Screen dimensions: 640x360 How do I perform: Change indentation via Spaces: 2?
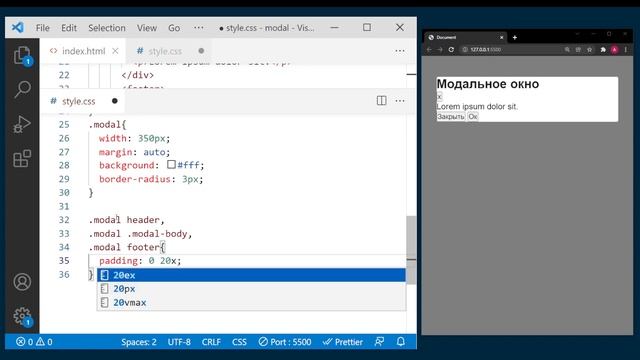pos(138,342)
